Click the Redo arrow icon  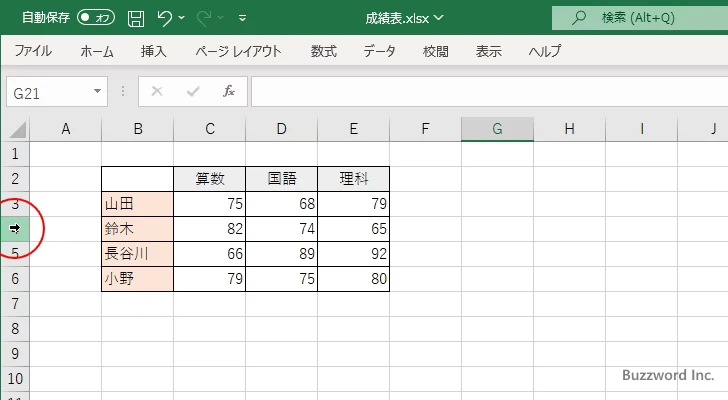(x=204, y=18)
